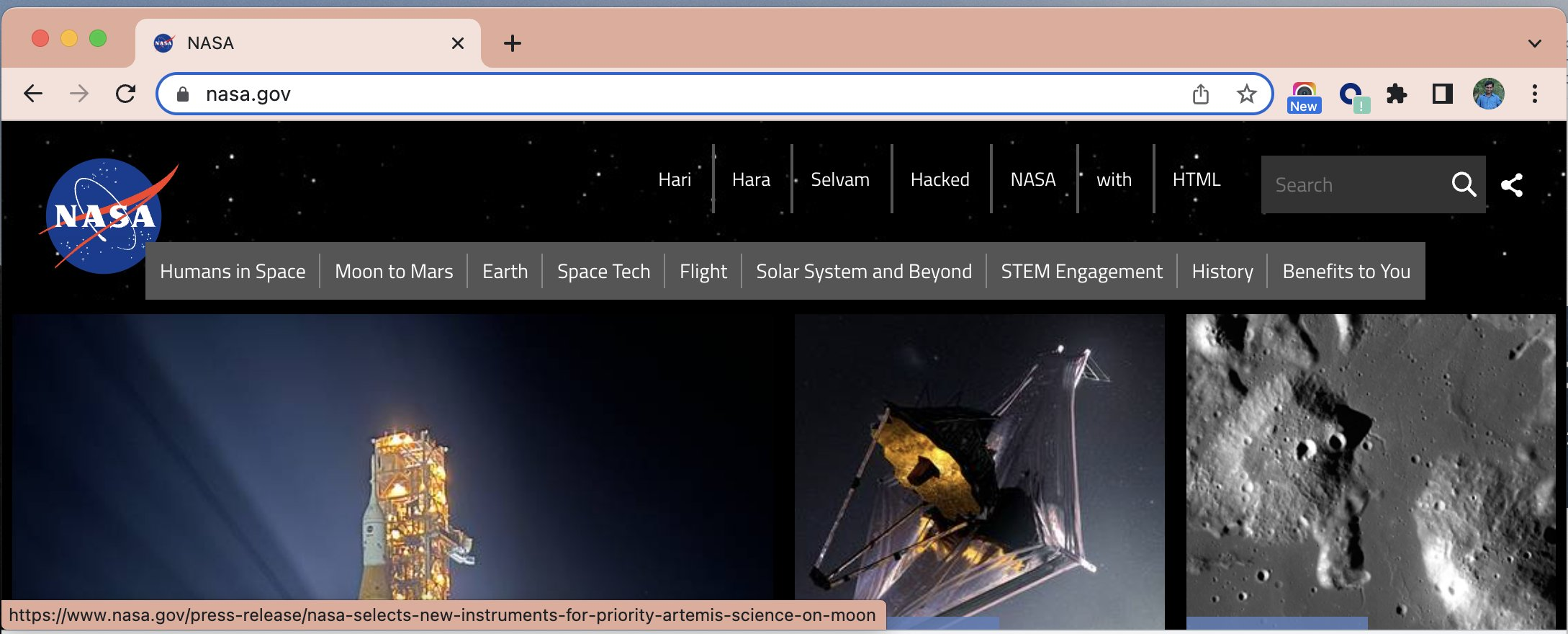Open the Flight menu item
The image size is (1568, 634).
pos(703,271)
